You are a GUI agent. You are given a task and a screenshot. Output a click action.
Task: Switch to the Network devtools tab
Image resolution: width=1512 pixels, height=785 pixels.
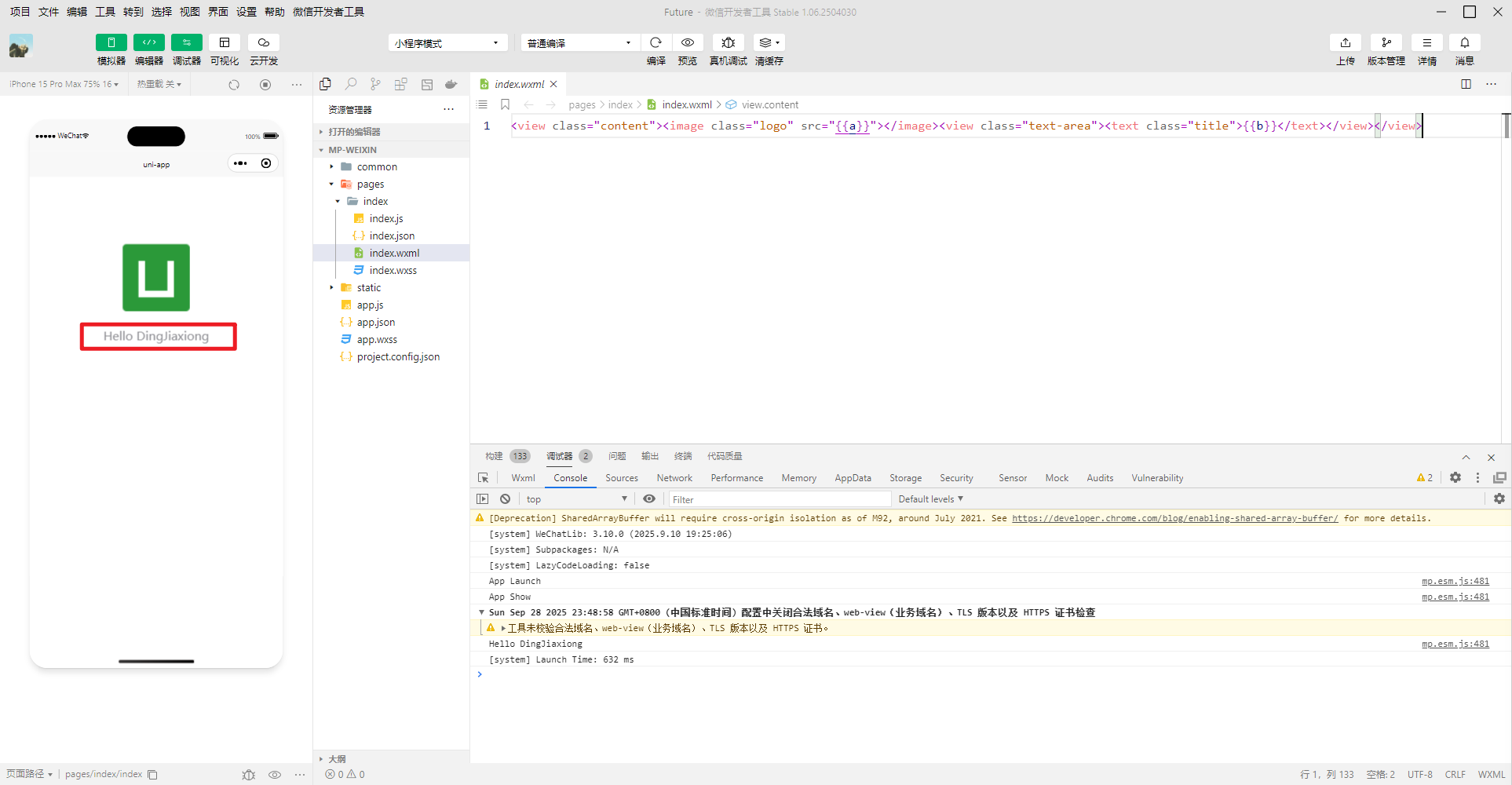coord(674,478)
